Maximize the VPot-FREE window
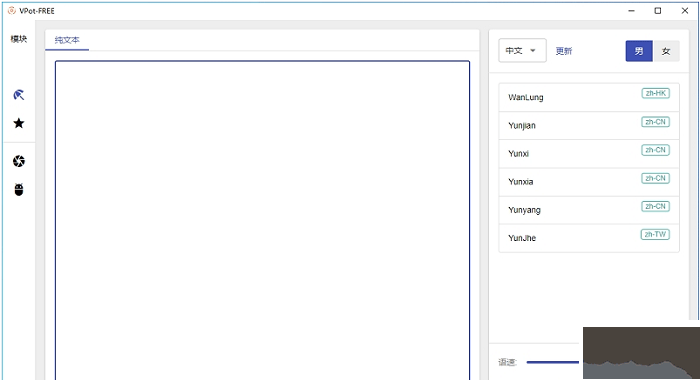Image resolution: width=700 pixels, height=380 pixels. coord(658,10)
